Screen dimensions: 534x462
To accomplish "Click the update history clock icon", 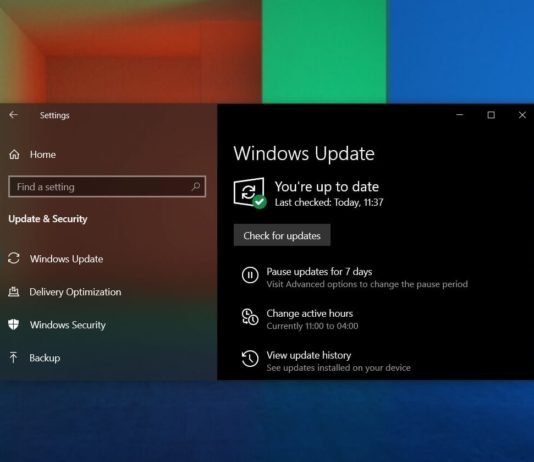I will 250,359.
